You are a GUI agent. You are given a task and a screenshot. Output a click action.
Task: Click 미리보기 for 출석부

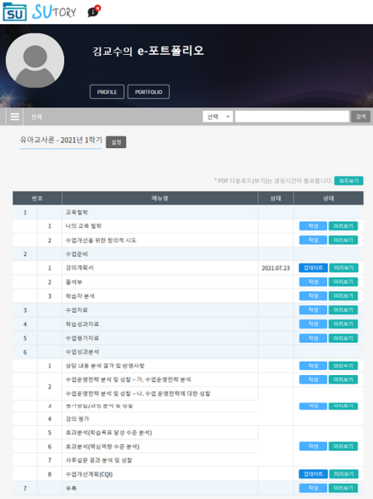(x=343, y=282)
